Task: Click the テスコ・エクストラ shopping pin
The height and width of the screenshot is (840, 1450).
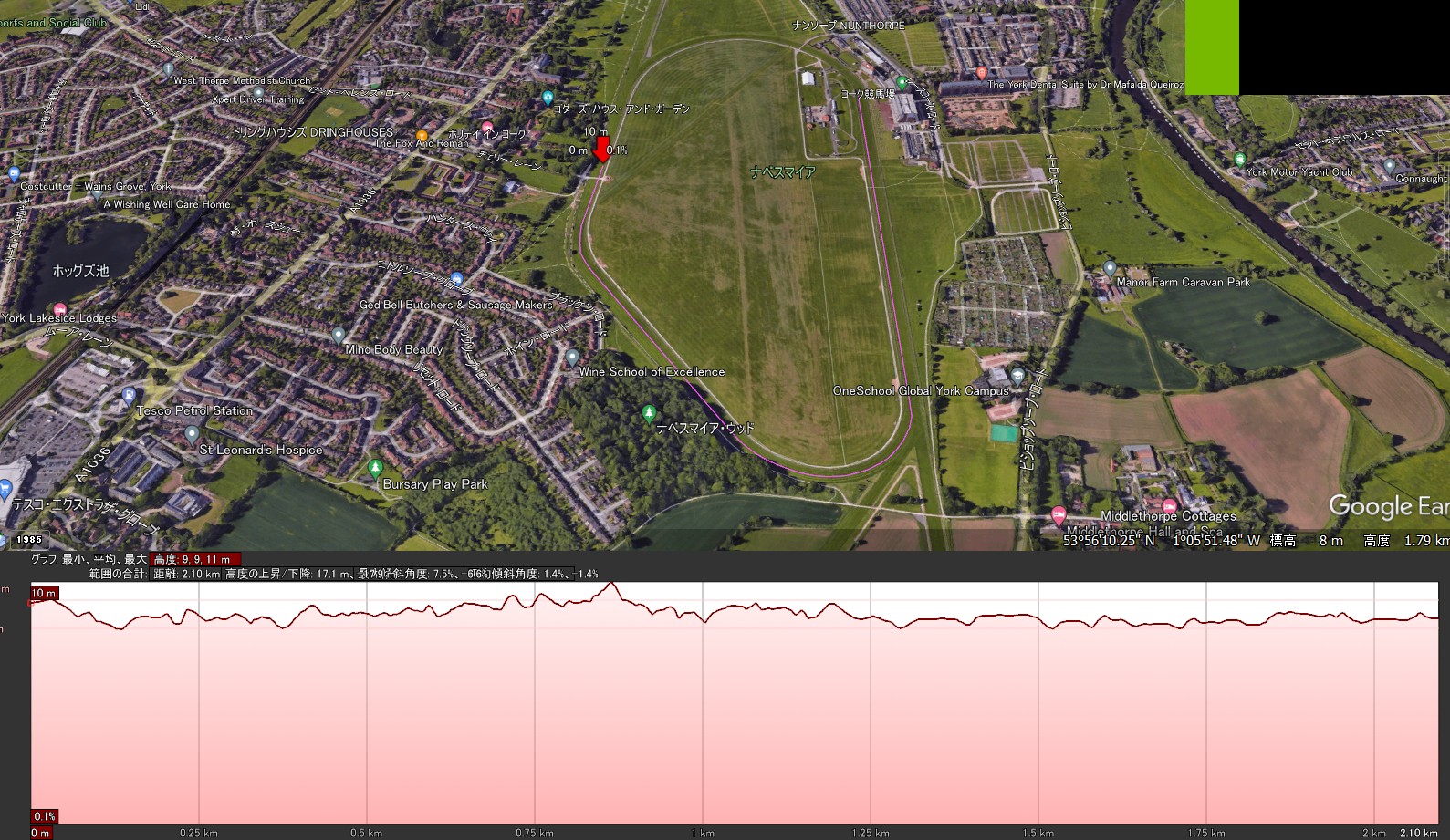Action: coord(5,491)
